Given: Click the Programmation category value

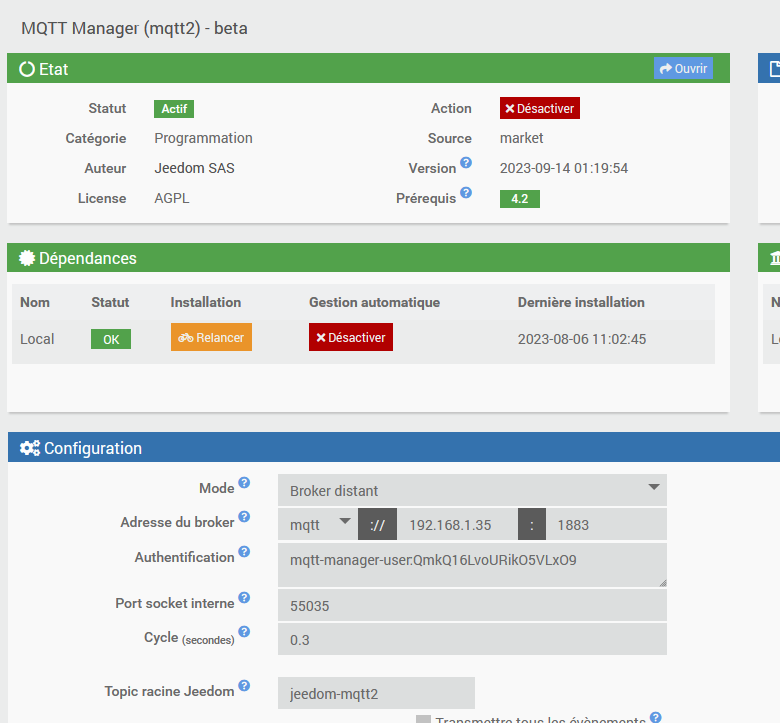Looking at the screenshot, I should coord(203,138).
